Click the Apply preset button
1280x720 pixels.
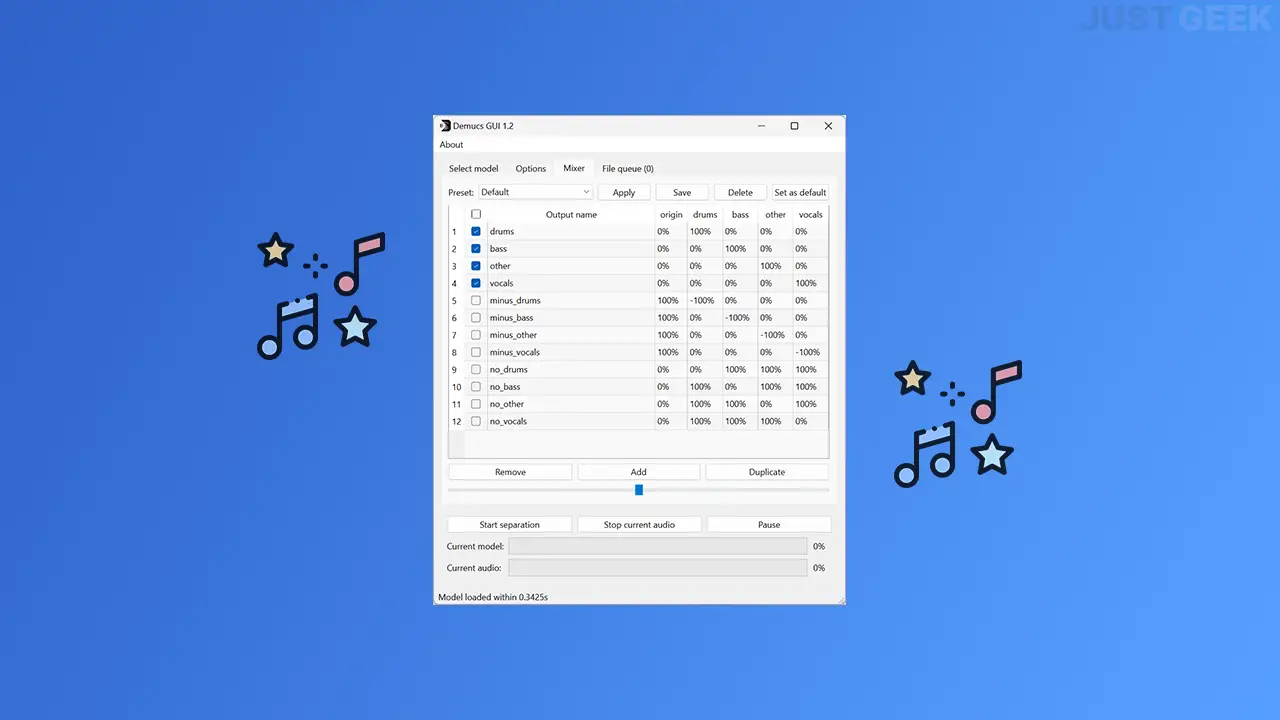[624, 192]
